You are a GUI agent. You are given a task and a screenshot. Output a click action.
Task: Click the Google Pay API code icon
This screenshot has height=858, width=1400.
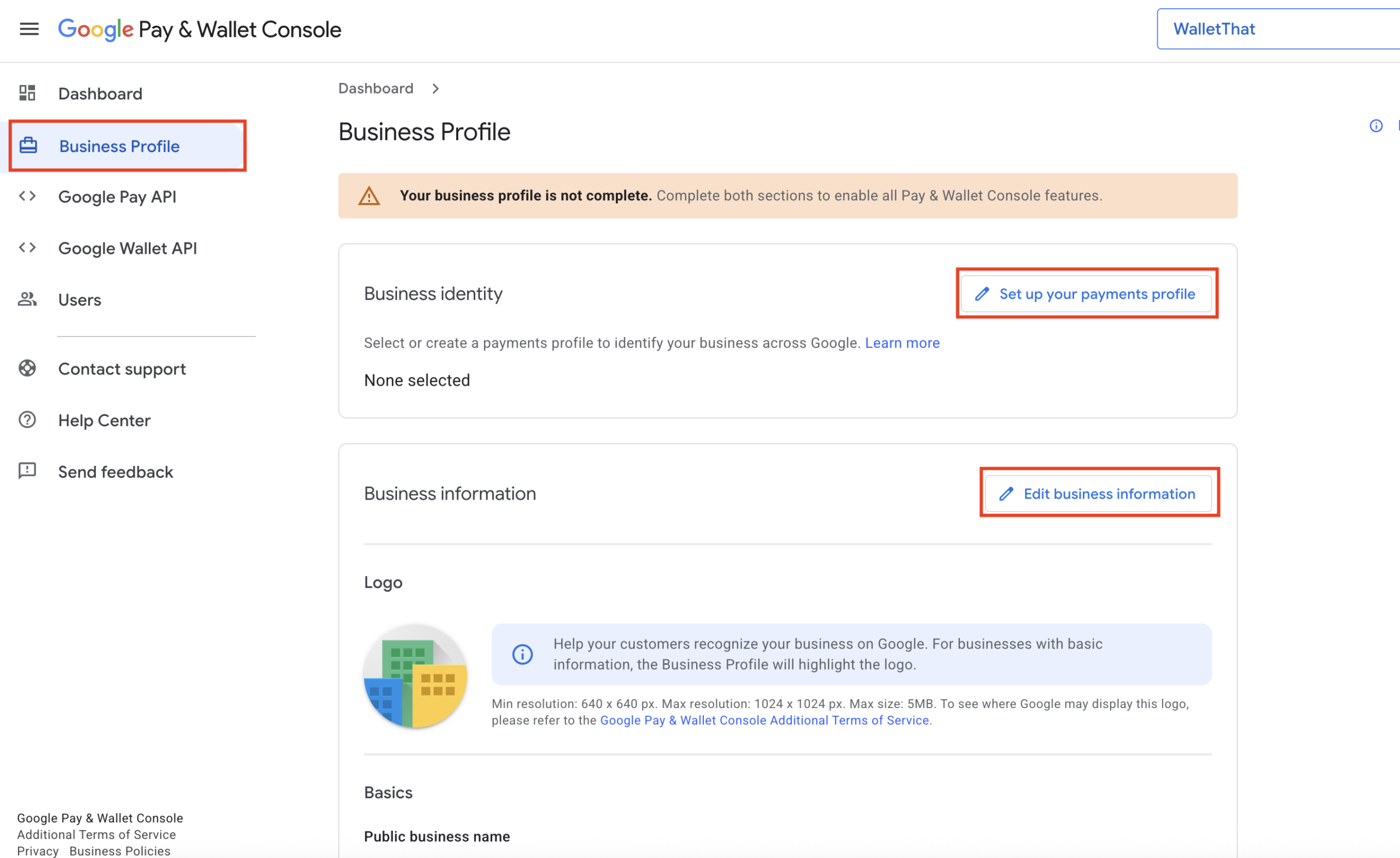click(x=27, y=196)
